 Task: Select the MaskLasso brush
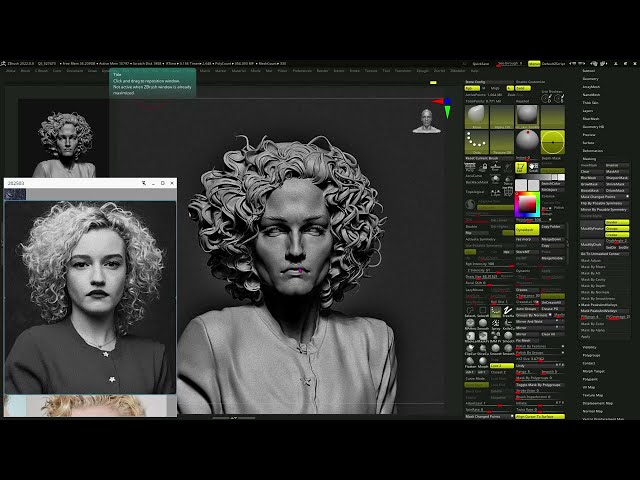(x=470, y=337)
